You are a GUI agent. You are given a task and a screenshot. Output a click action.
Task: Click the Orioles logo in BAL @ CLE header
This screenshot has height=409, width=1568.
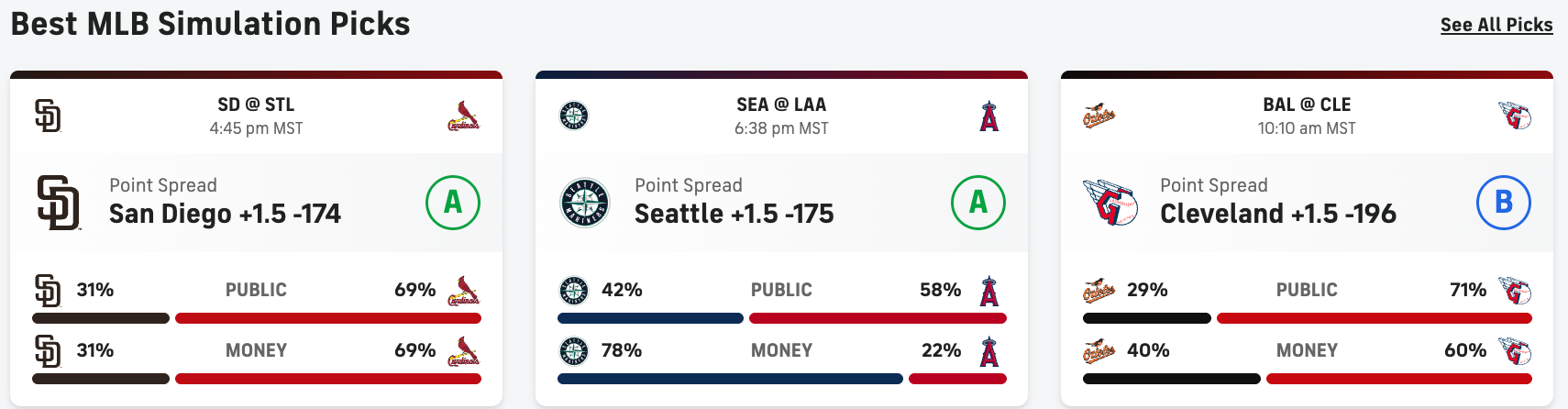point(1099,116)
